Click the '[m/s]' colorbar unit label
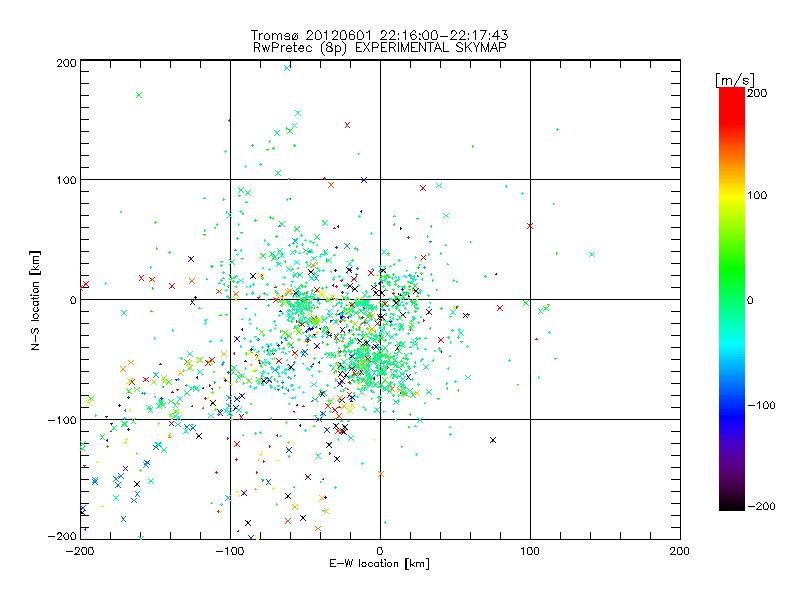 tap(735, 80)
